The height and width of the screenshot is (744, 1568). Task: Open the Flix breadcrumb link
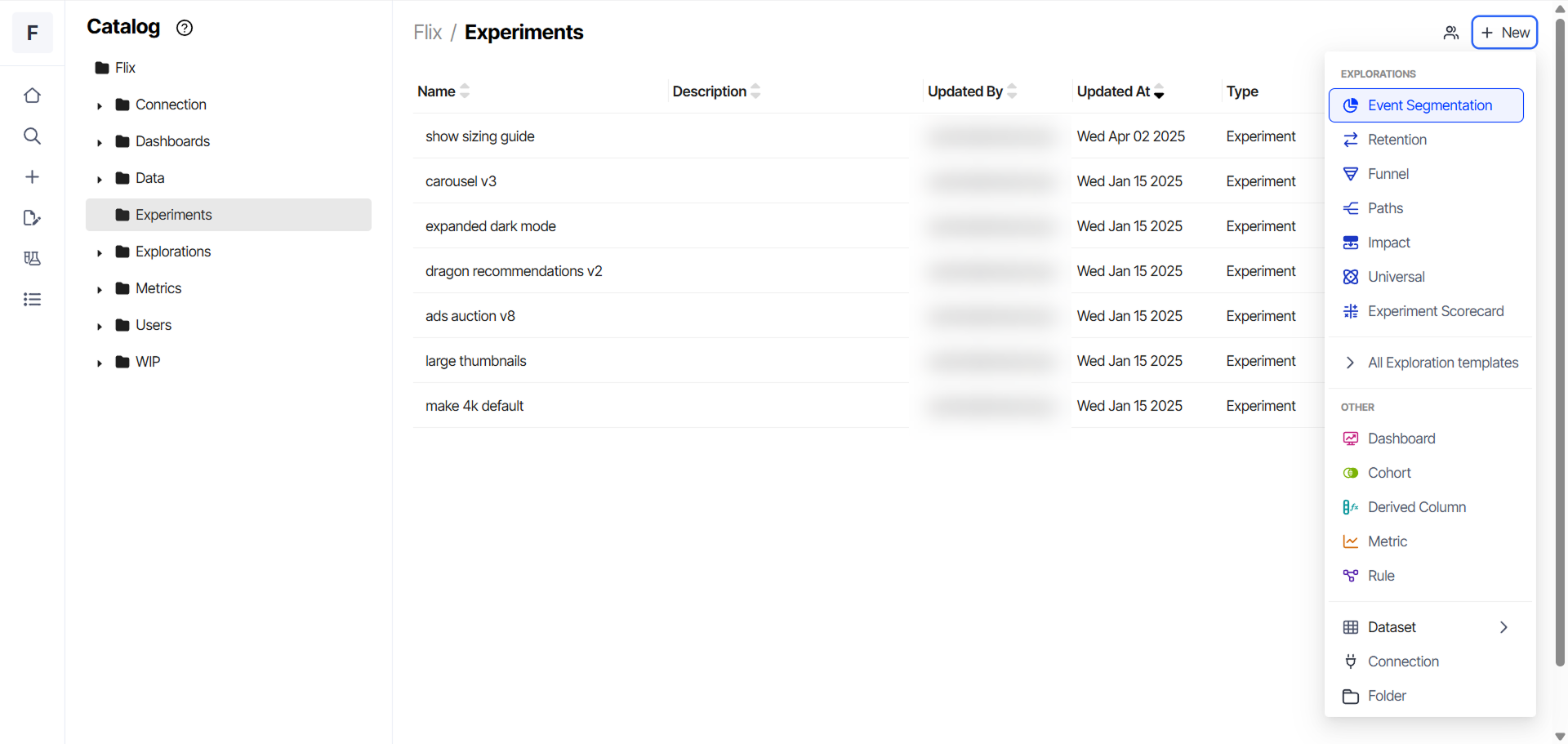(427, 33)
